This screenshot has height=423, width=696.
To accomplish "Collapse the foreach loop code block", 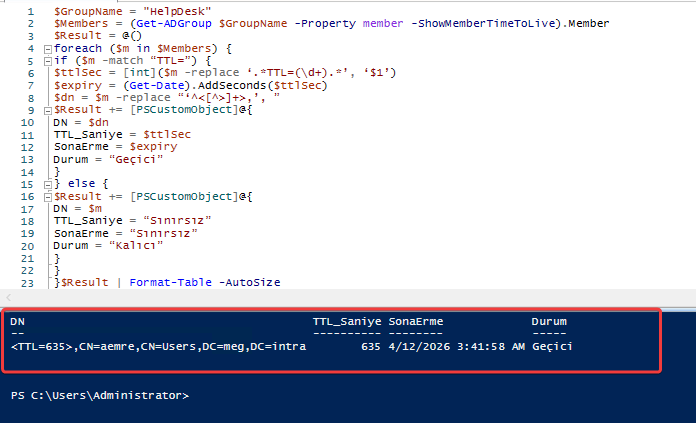I will [x=47, y=48].
